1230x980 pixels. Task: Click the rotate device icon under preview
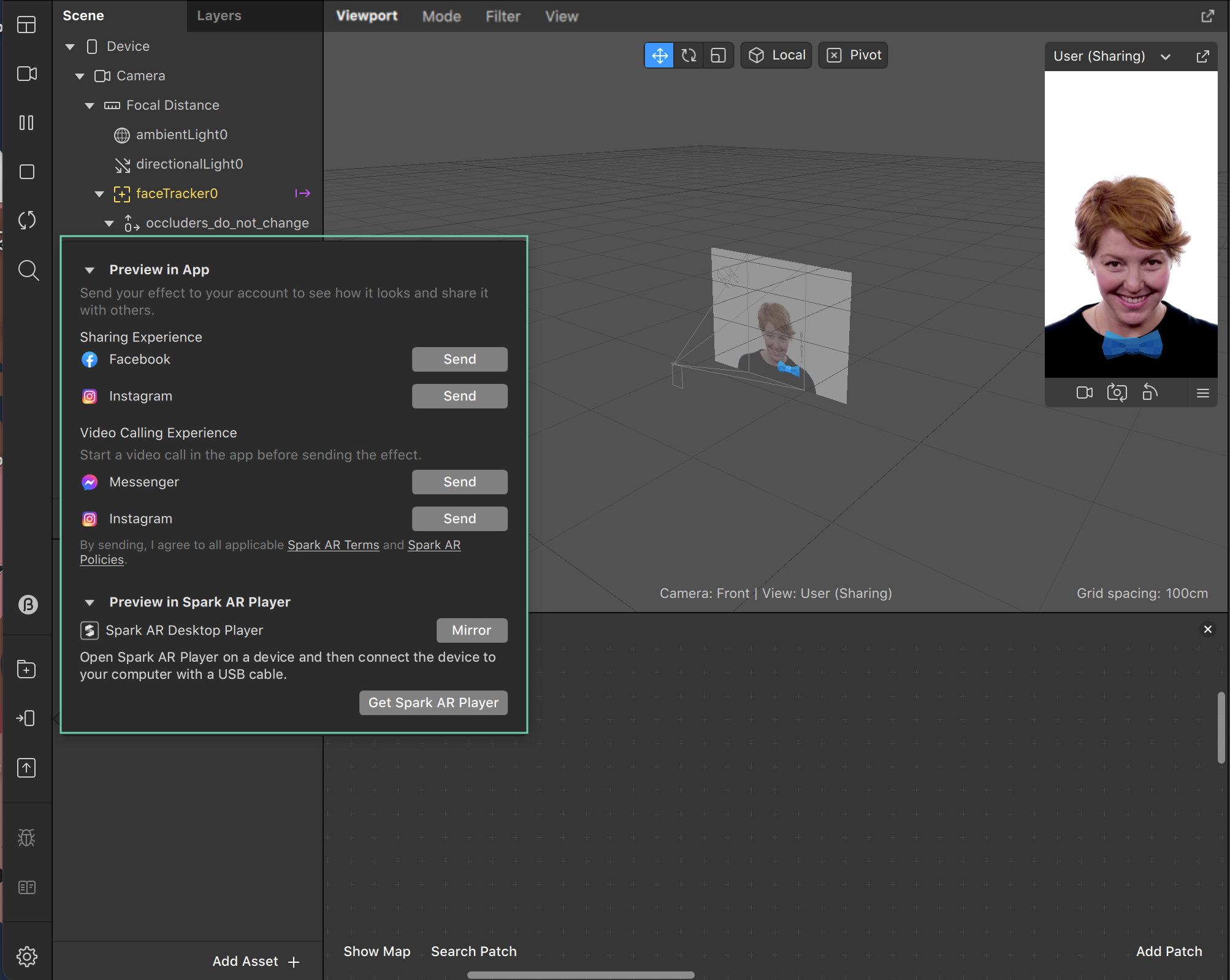[x=1150, y=392]
